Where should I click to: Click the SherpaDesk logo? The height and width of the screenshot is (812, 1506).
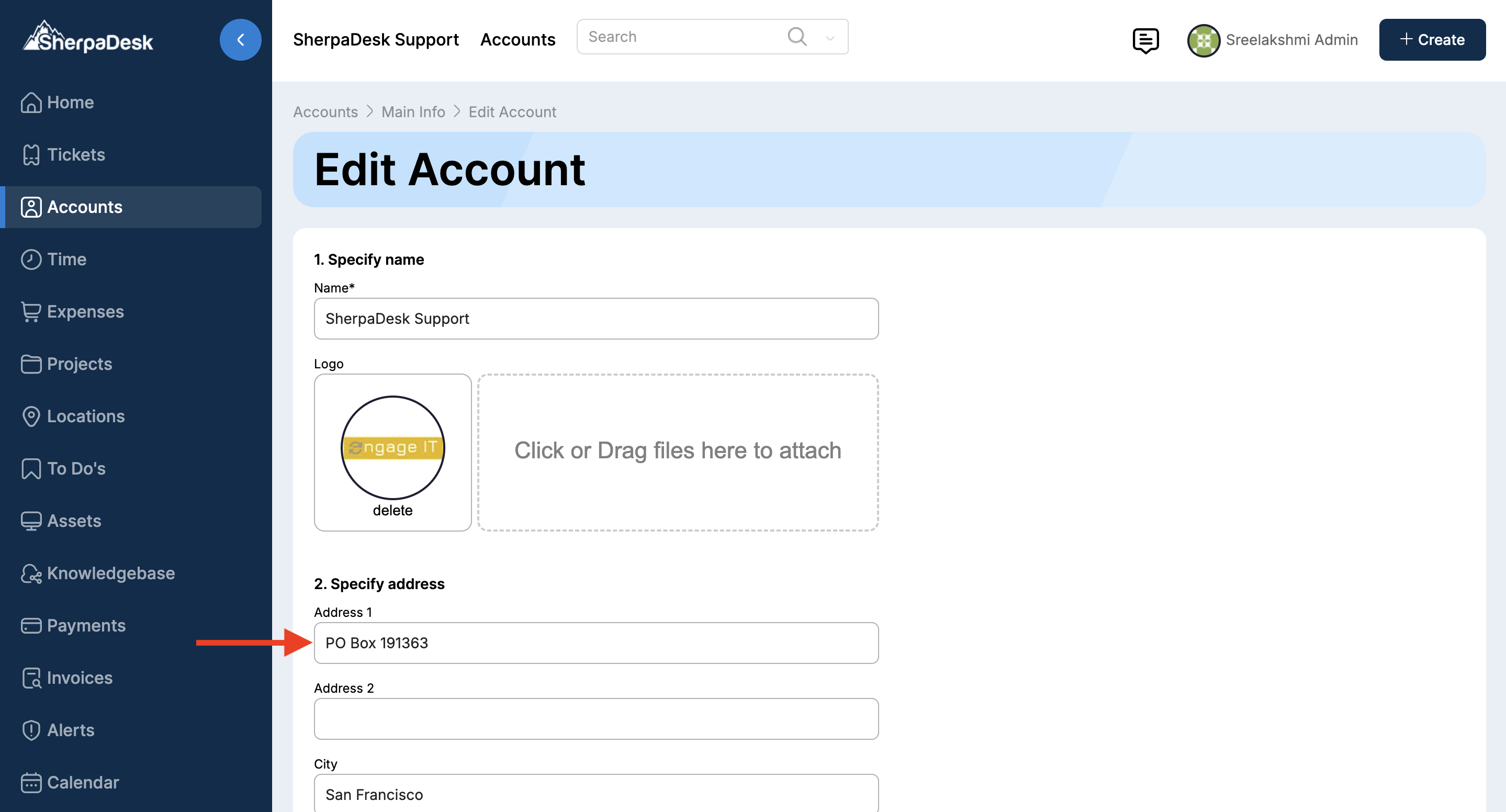[x=88, y=39]
